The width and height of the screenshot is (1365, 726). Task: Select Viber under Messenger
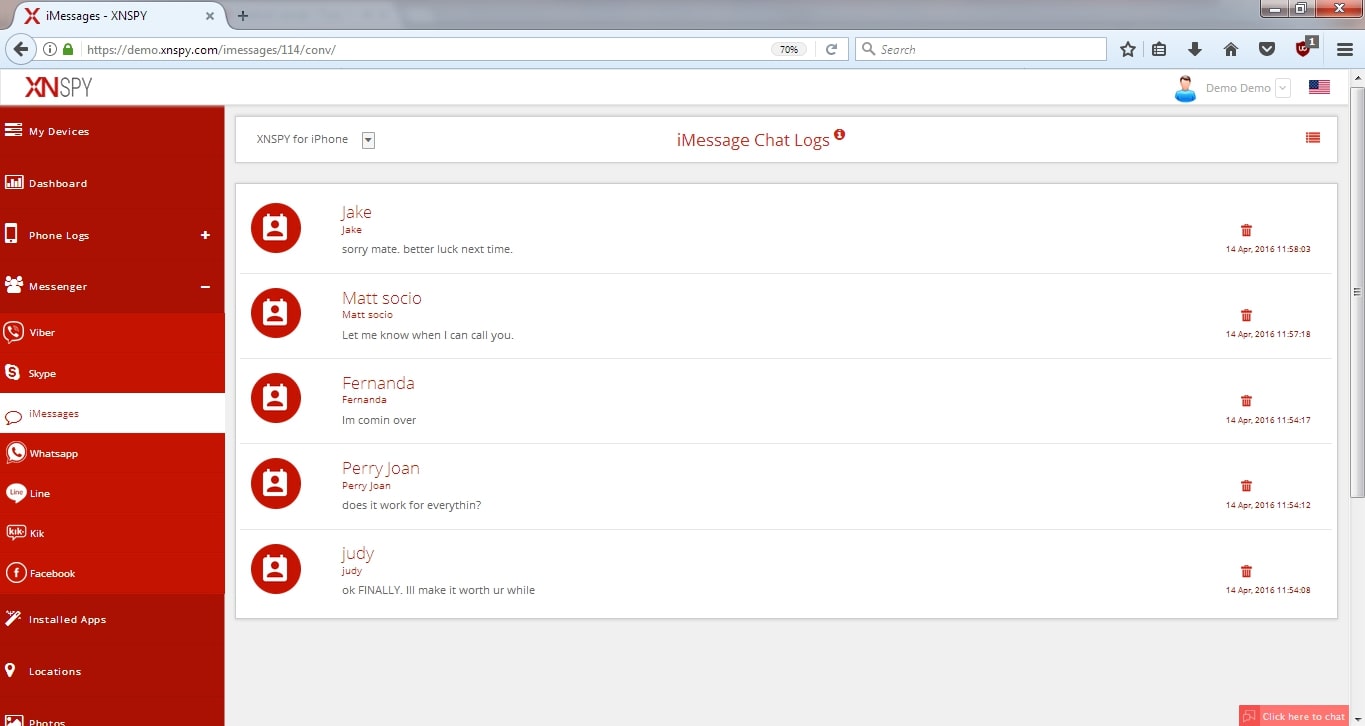point(112,332)
